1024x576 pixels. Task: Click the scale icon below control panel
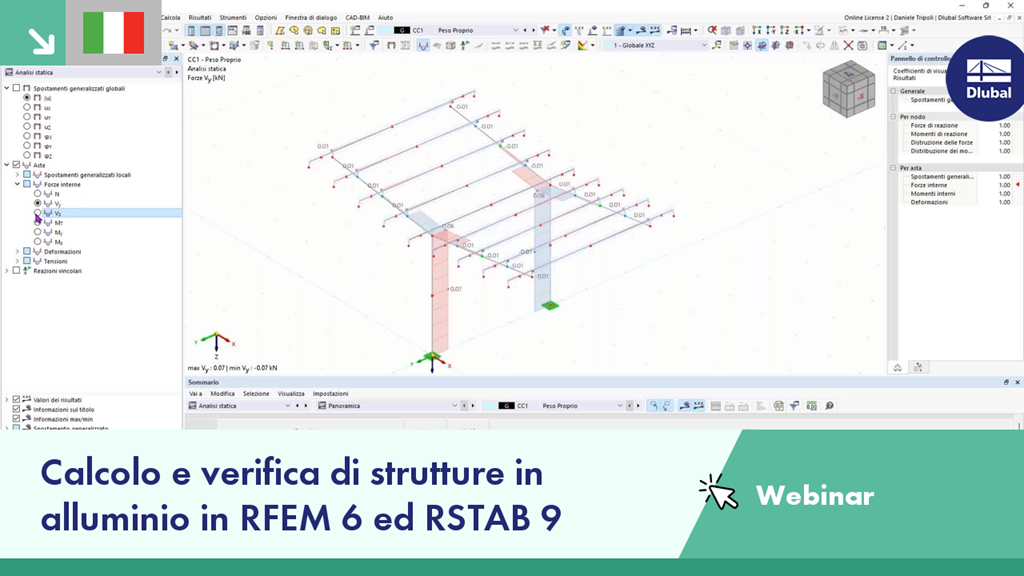[x=897, y=368]
